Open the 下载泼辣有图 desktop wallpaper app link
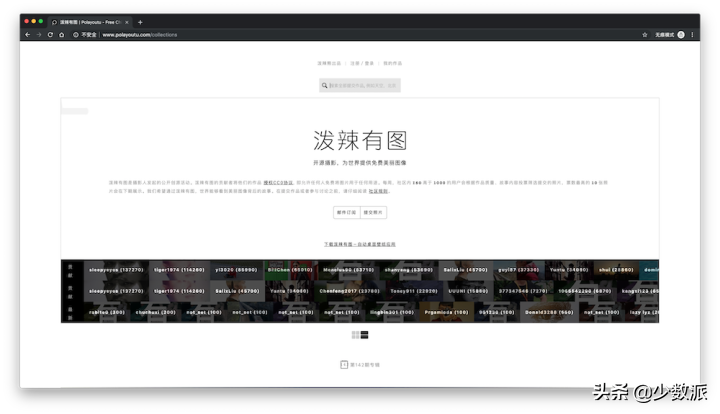 tap(360, 244)
